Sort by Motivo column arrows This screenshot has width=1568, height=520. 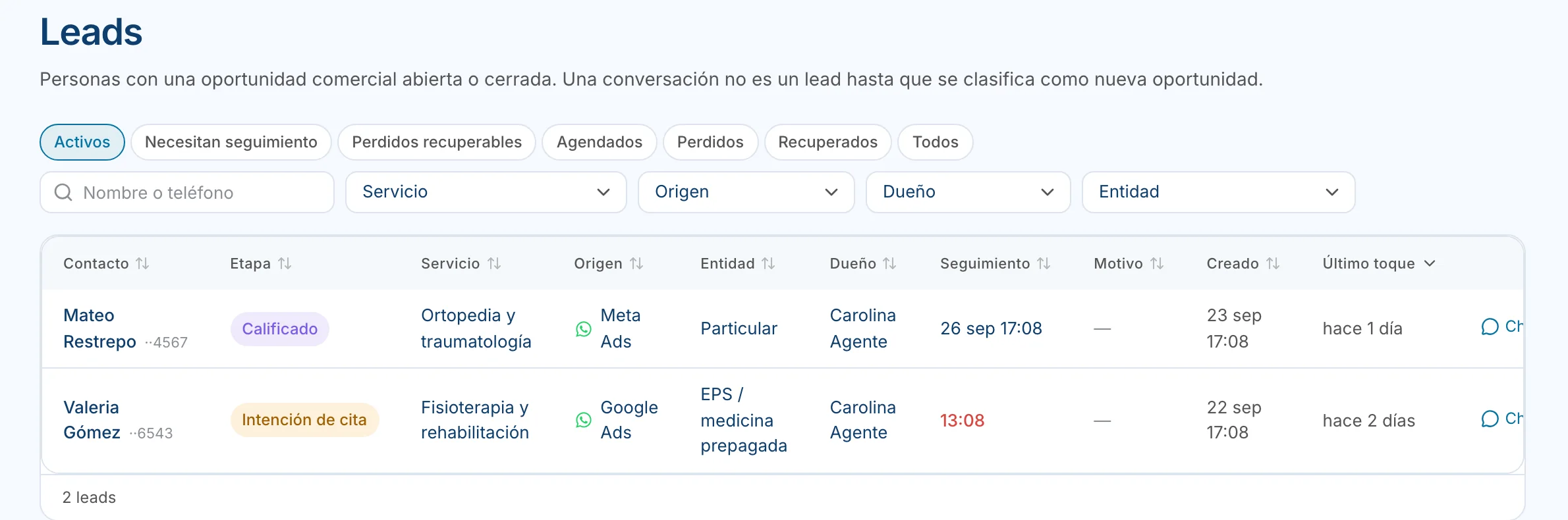click(x=1157, y=263)
